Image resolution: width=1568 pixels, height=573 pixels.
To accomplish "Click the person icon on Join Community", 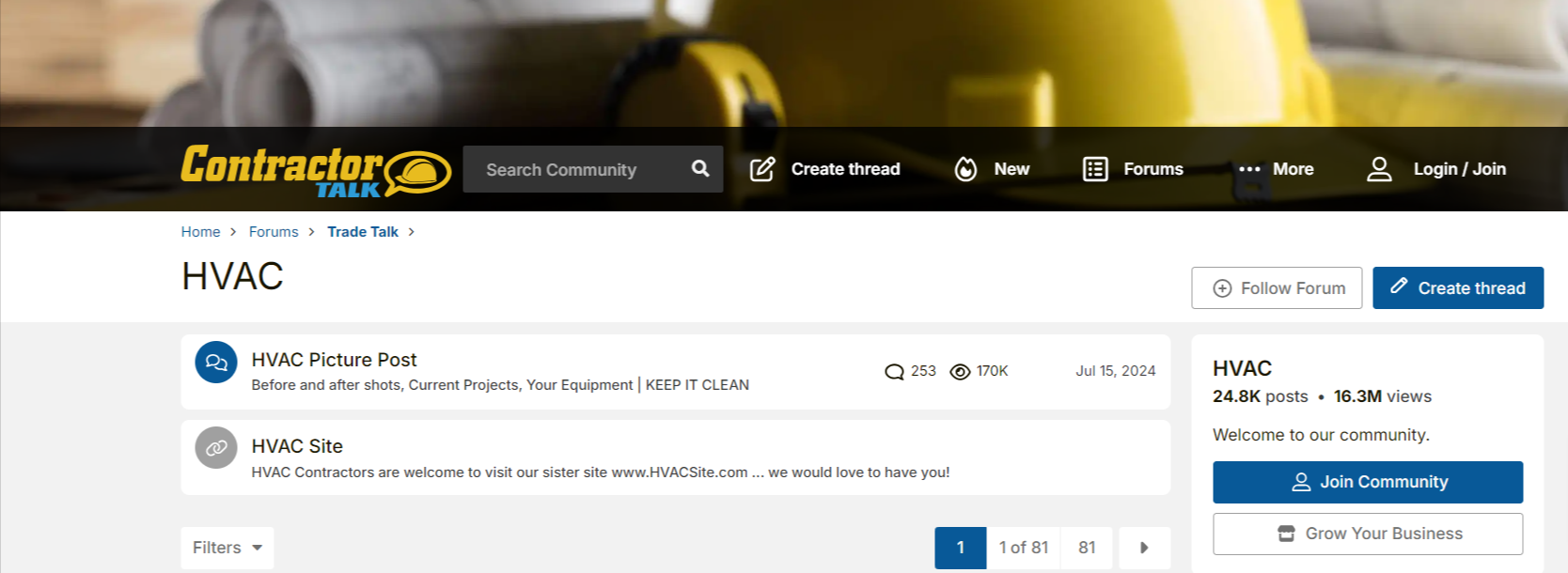I will [x=1301, y=482].
